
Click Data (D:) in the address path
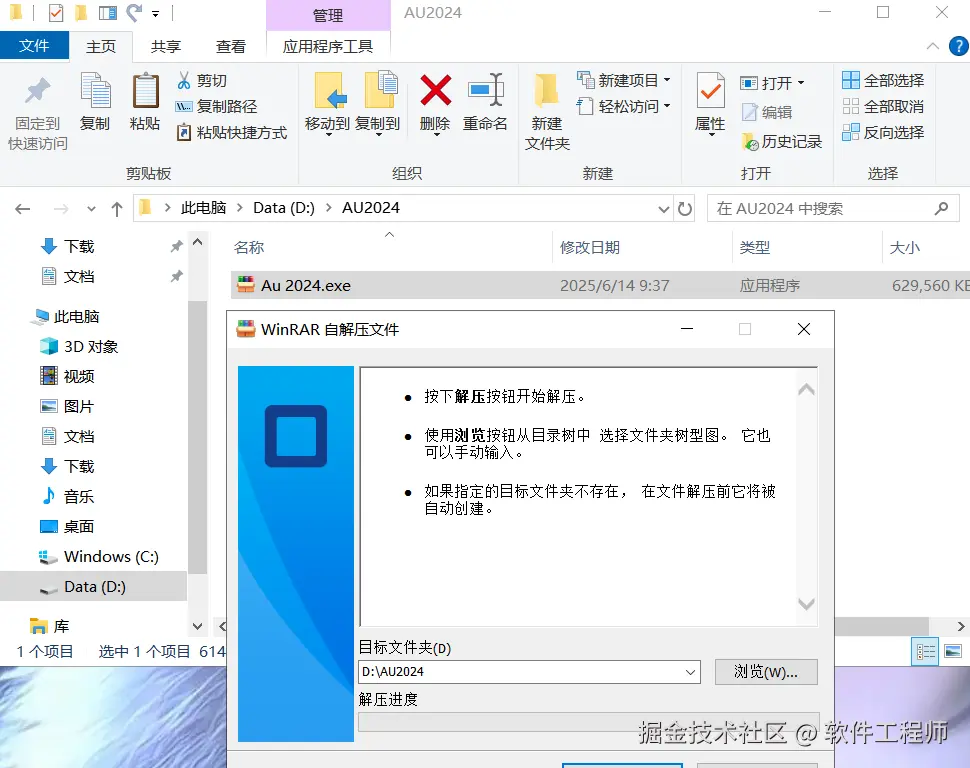pyautogui.click(x=284, y=208)
